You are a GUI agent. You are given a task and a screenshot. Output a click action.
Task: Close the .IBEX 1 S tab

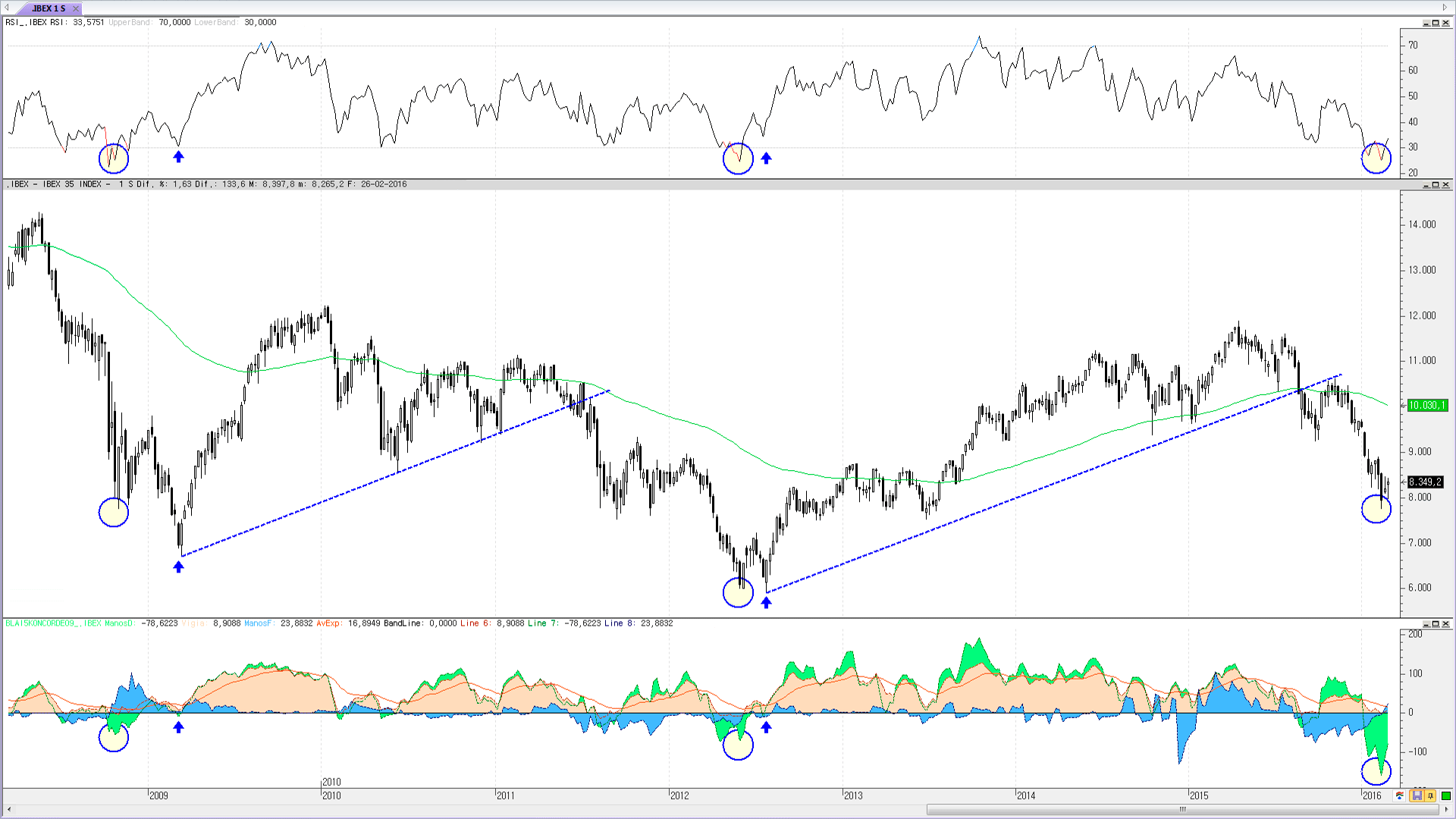75,8
